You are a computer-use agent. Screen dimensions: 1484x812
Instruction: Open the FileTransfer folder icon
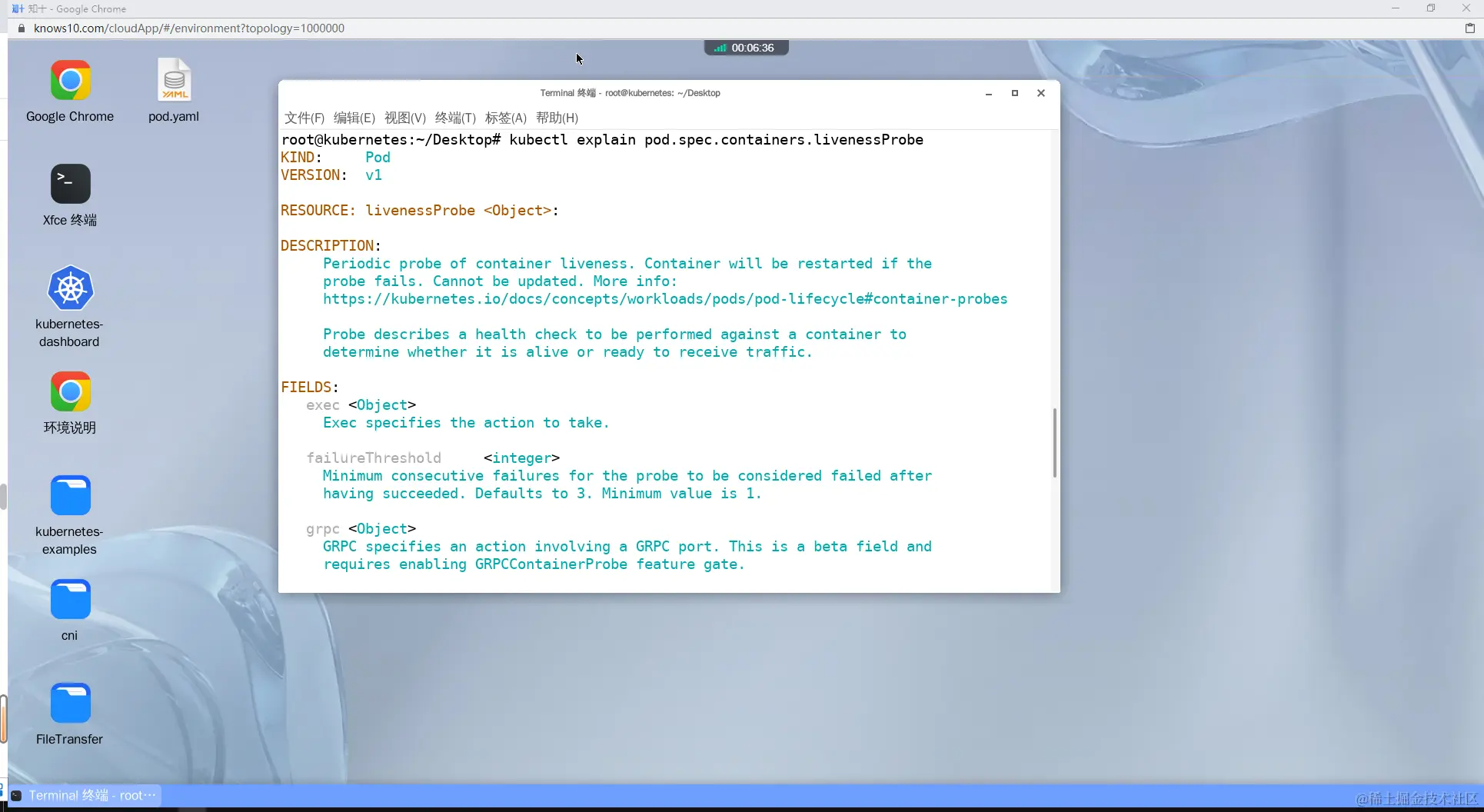click(70, 703)
